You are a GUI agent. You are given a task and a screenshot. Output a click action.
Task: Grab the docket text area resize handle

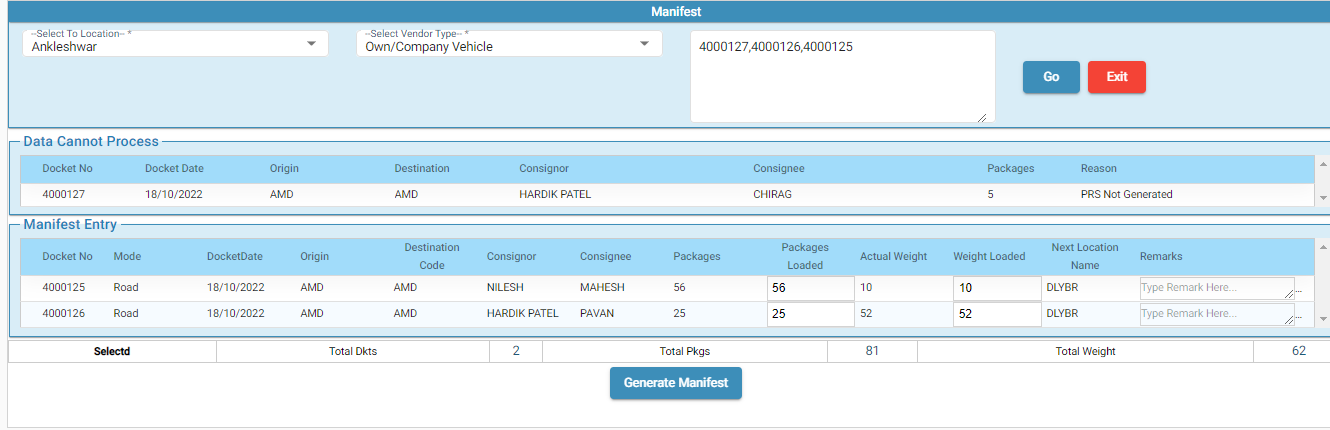point(981,117)
